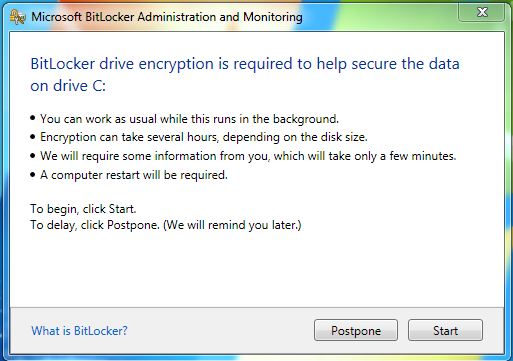Click the "We will require some information" line
This screenshot has width=513, height=361.
click(x=248, y=156)
